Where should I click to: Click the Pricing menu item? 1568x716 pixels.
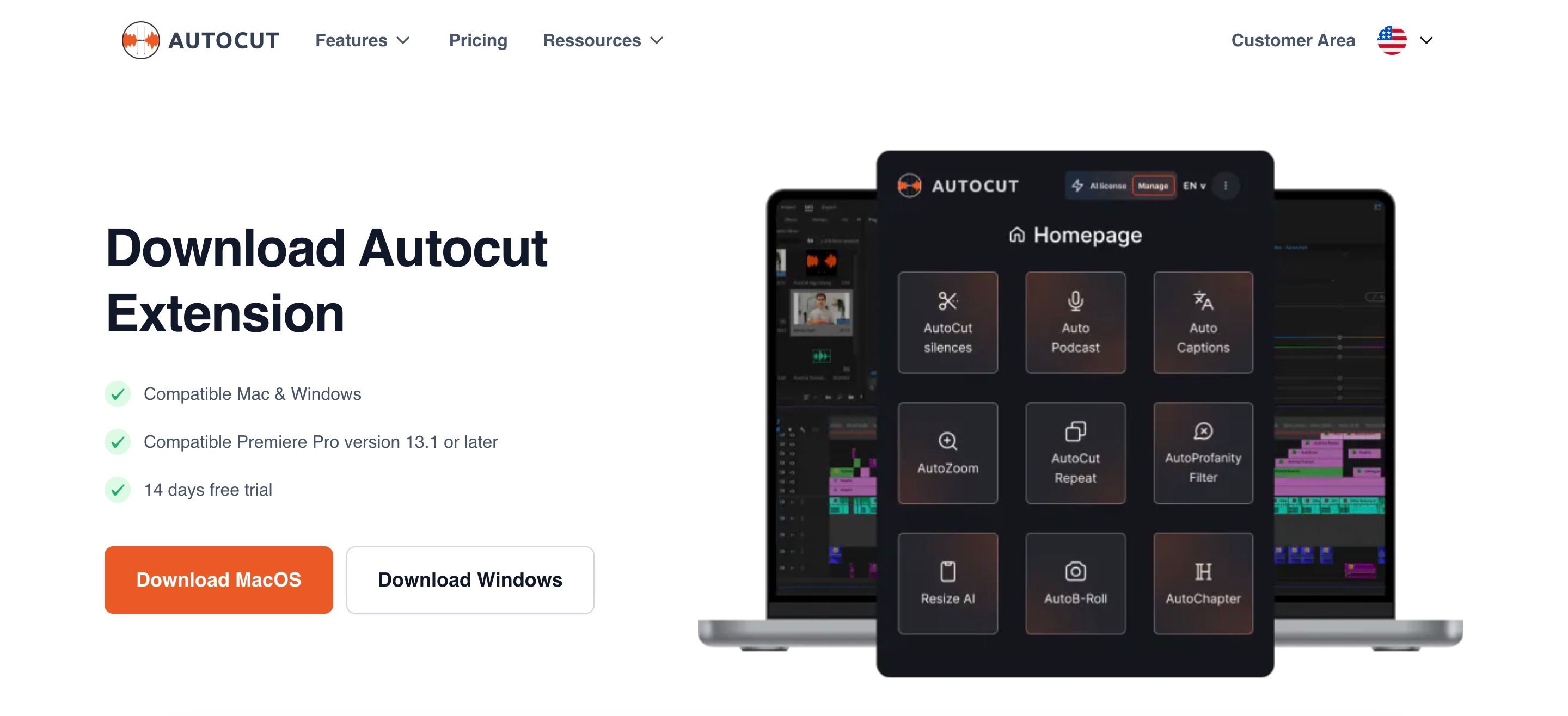pyautogui.click(x=478, y=40)
